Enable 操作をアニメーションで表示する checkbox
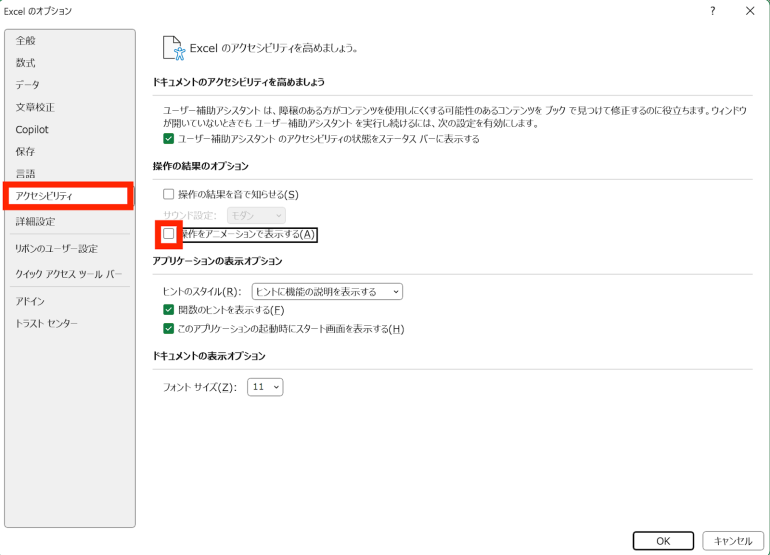Image resolution: width=770 pixels, height=555 pixels. point(168,234)
